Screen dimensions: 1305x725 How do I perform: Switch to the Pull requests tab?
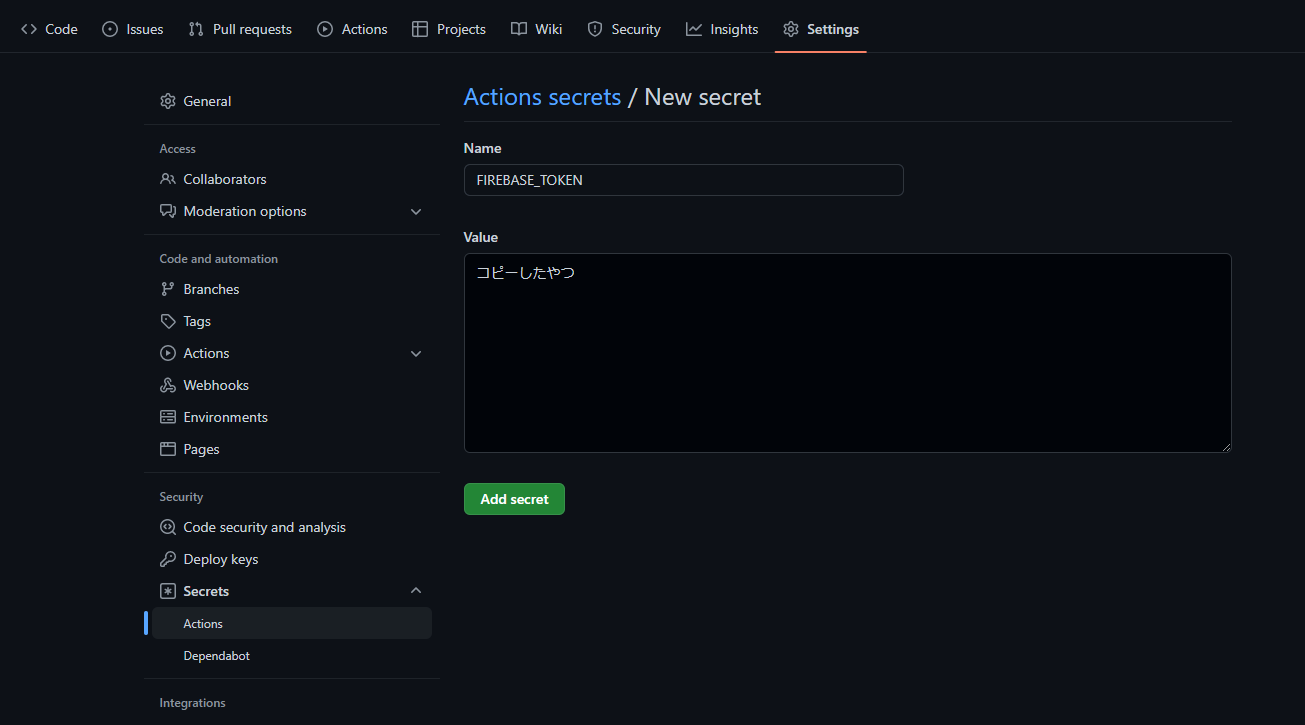[x=240, y=29]
